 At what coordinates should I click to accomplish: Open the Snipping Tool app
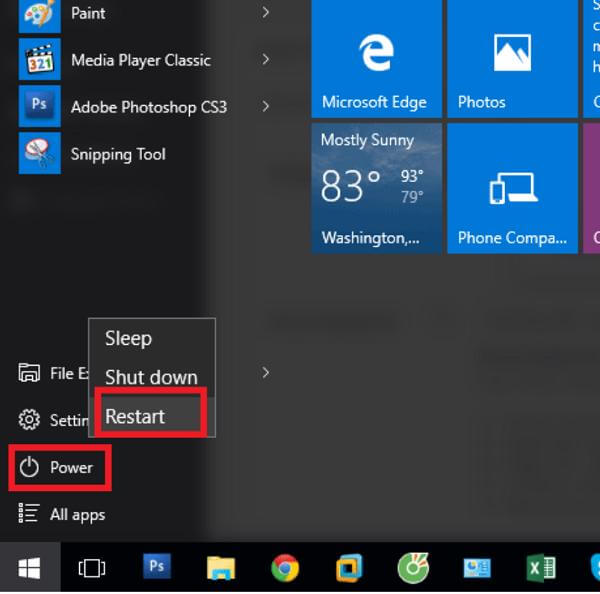117,154
